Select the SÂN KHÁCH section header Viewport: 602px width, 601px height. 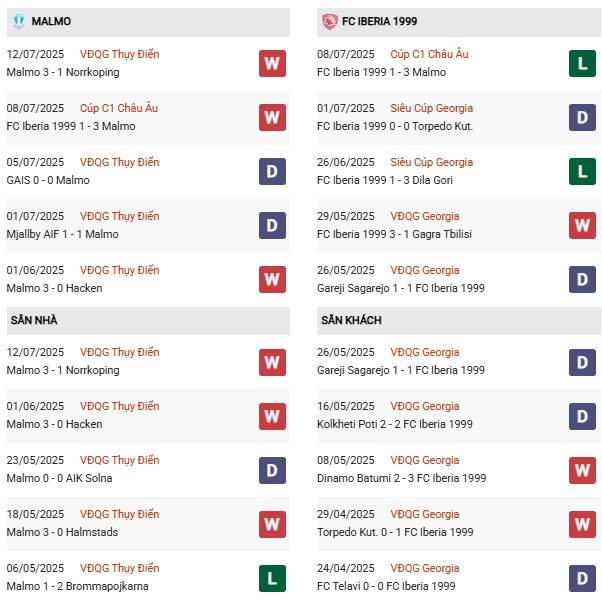pyautogui.click(x=351, y=320)
